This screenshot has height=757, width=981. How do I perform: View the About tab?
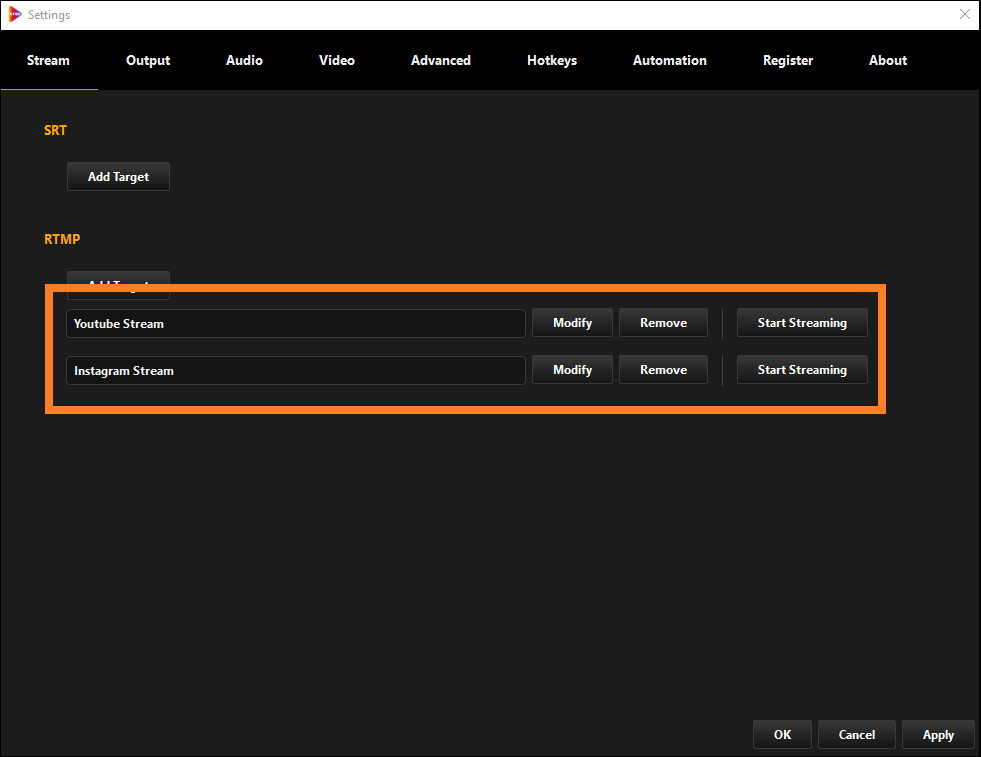pos(888,61)
